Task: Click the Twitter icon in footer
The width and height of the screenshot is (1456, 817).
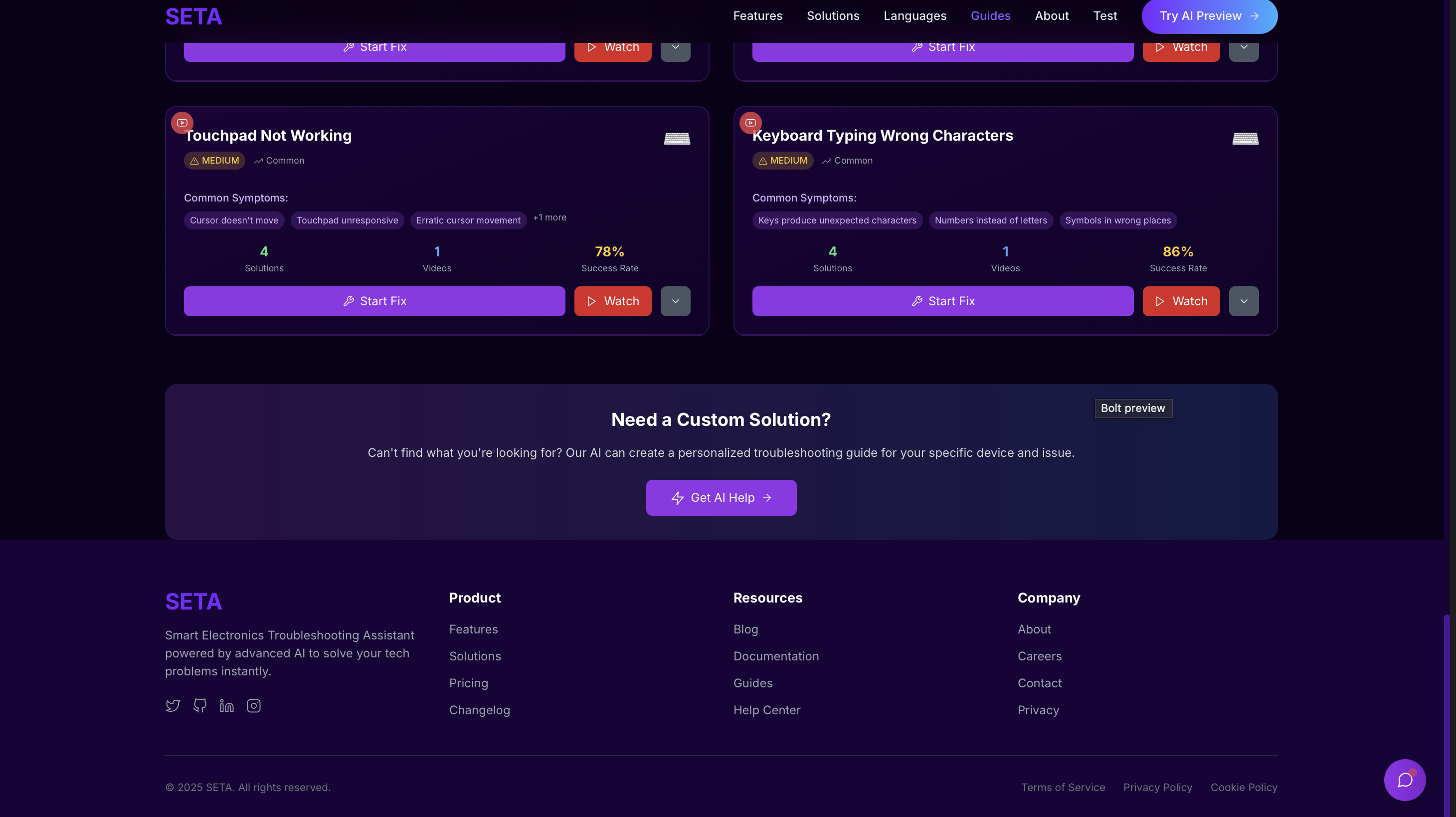Action: point(173,706)
